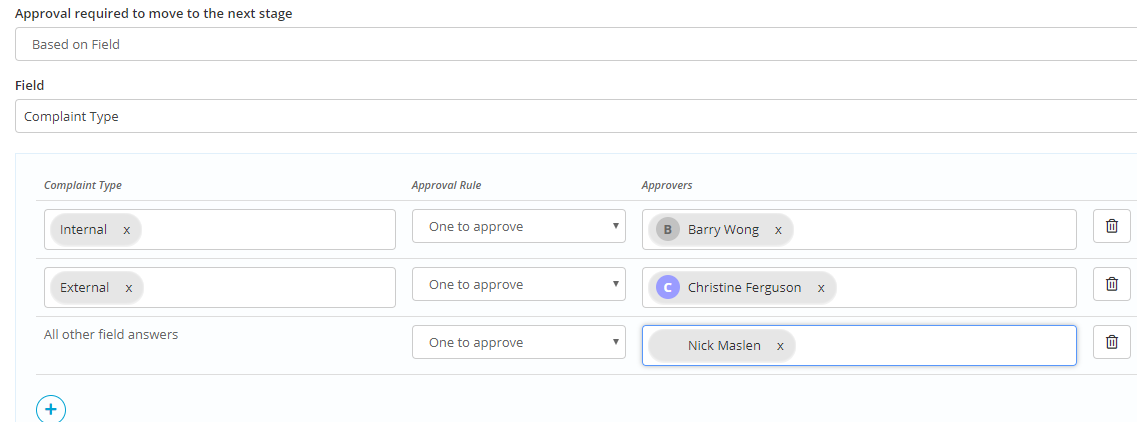Click the Barry Wong name chip
Viewport: 1137px width, 422px height.
click(x=723, y=229)
